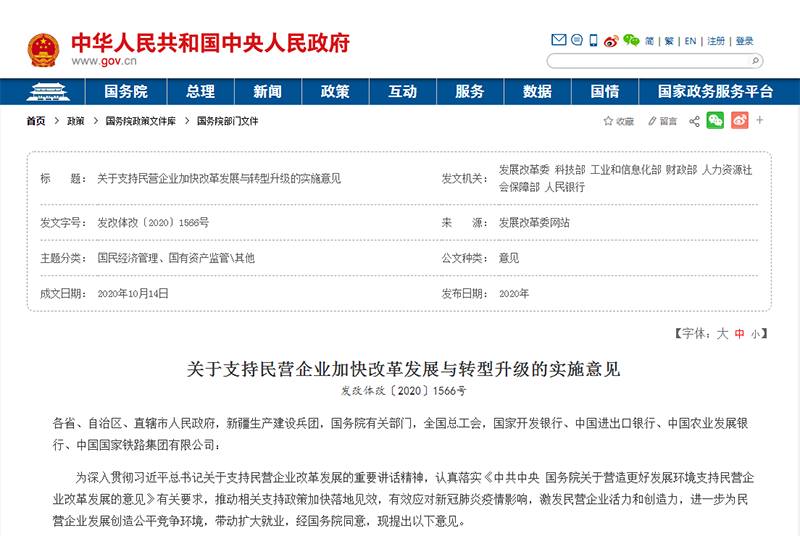800x536 pixels.
Task: Open the Weibo icon in the header
Action: pos(611,41)
